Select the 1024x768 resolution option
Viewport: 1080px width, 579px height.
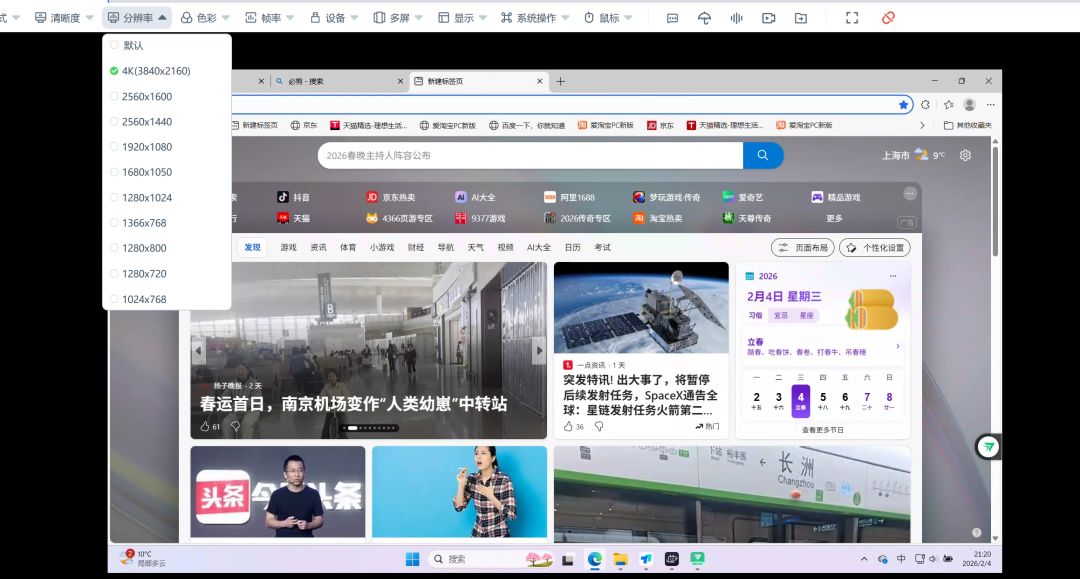click(144, 299)
